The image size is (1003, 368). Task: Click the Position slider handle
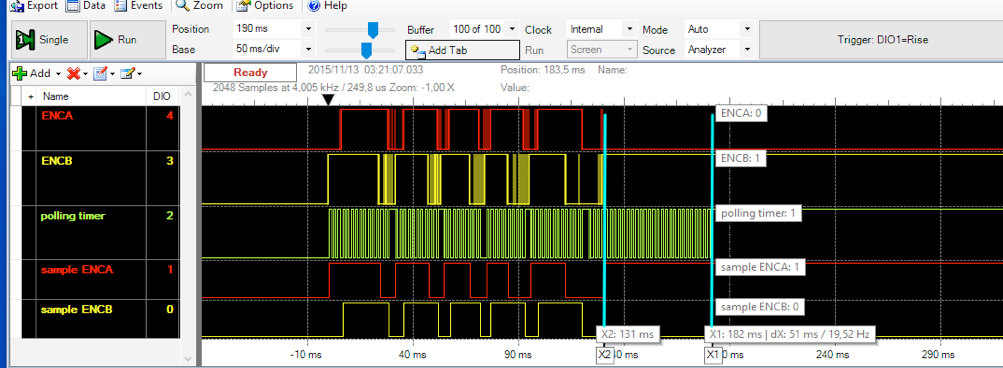[373, 29]
